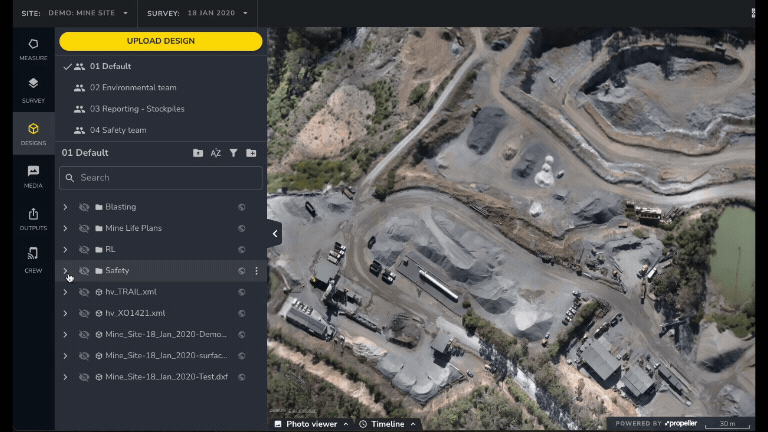Expand the hv_XO1421.xml design

[65, 313]
